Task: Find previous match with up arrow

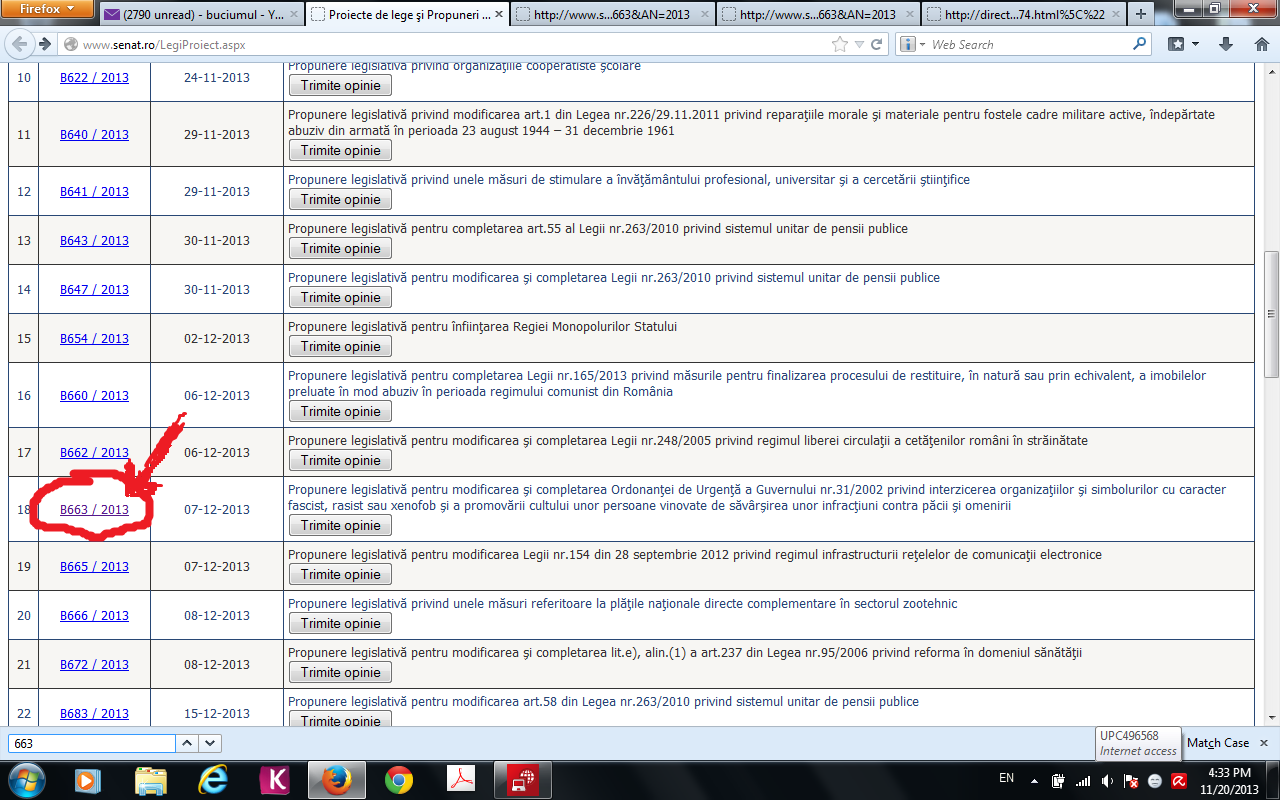Action: tap(187, 743)
